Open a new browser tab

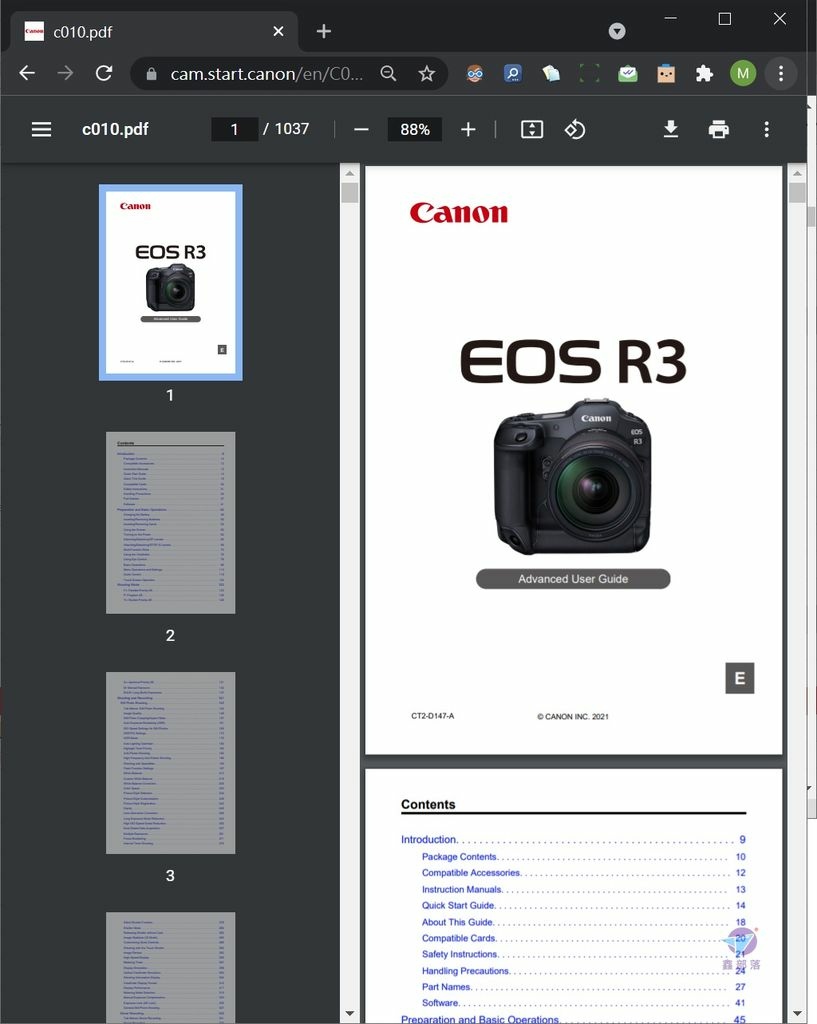coord(324,31)
